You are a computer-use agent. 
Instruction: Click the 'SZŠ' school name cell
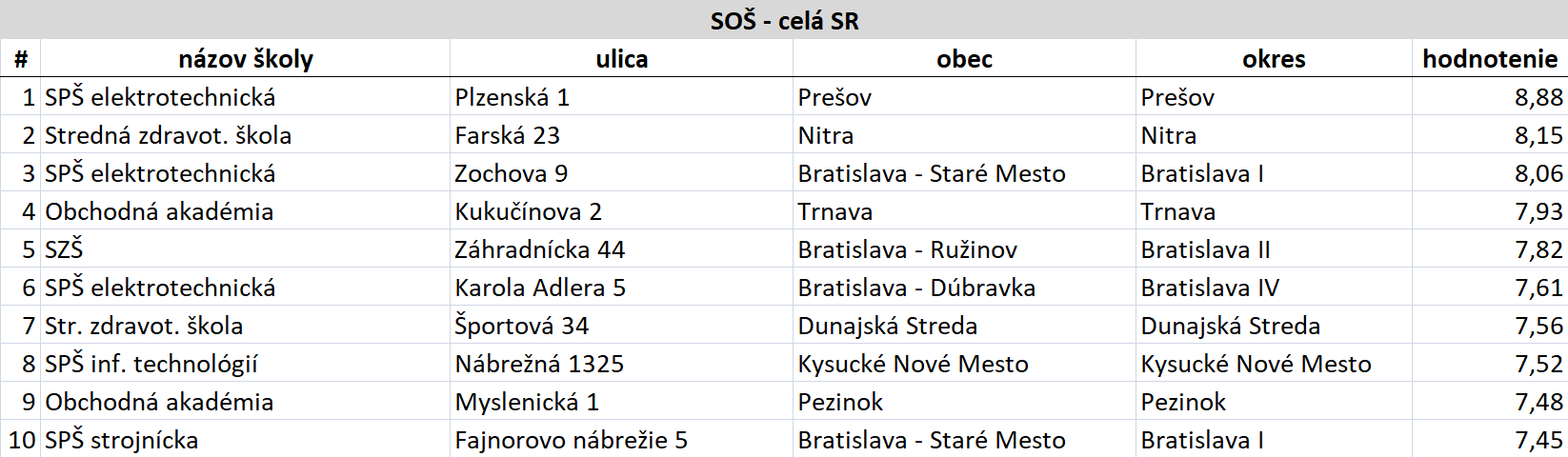coord(245,248)
